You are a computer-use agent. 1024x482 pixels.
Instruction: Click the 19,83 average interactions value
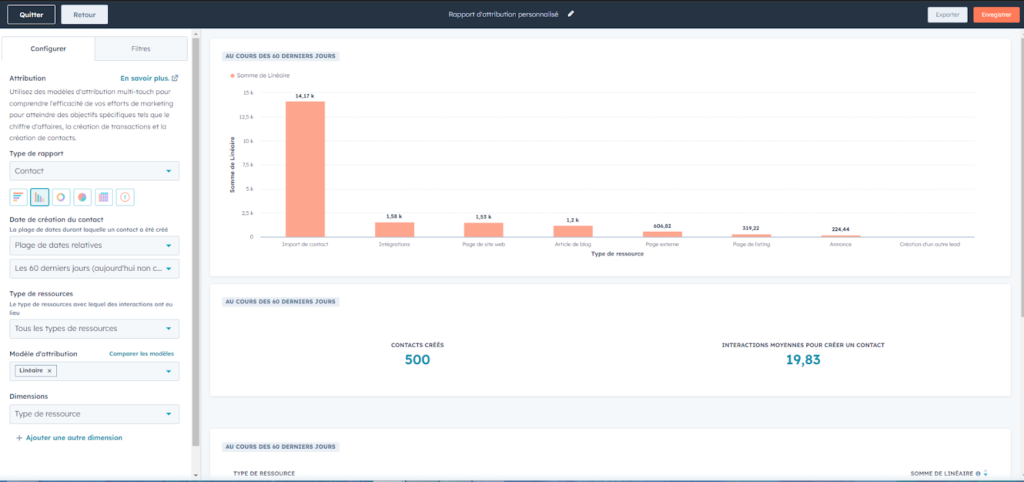(803, 360)
